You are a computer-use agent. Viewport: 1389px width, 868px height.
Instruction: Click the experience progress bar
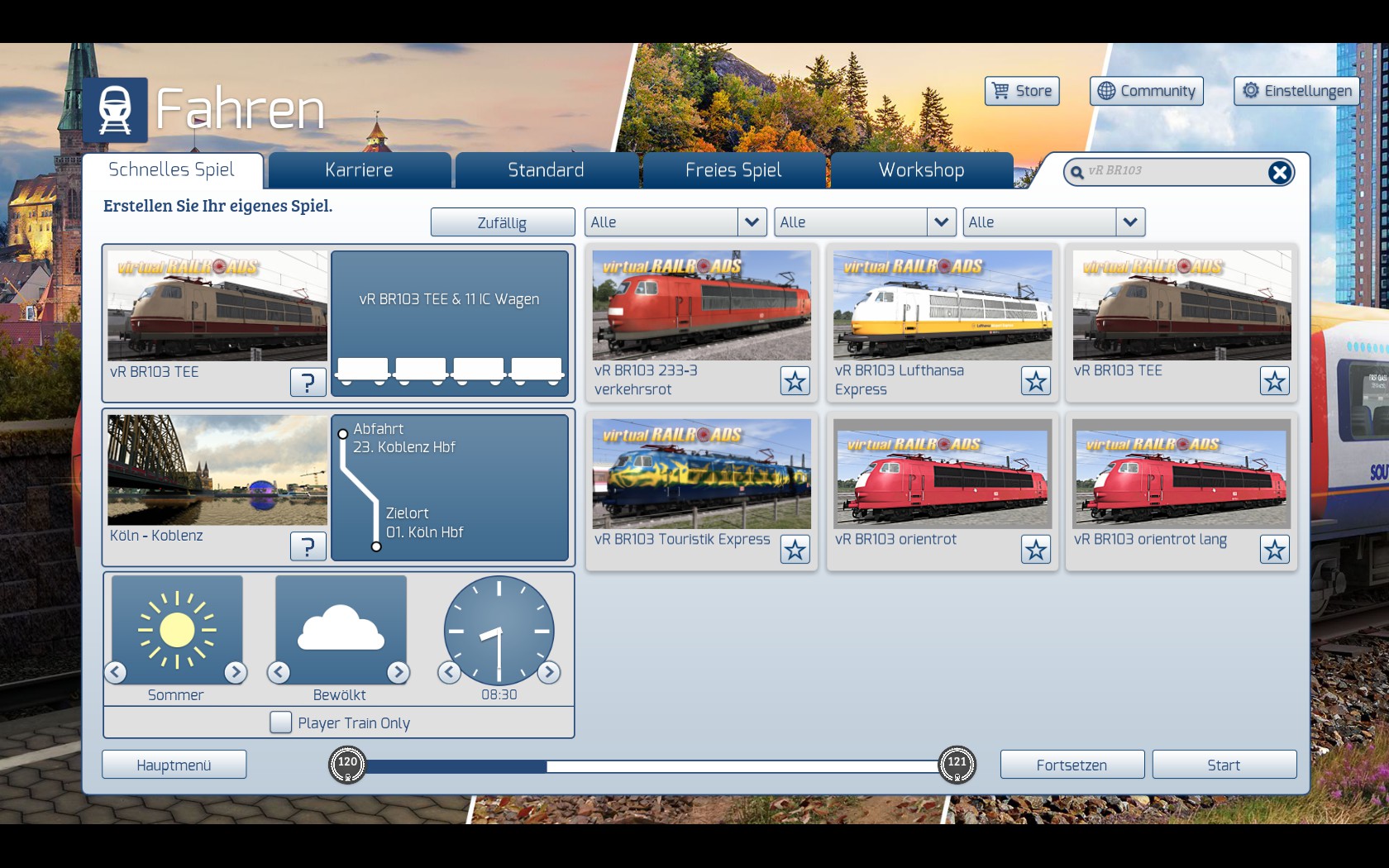652,766
